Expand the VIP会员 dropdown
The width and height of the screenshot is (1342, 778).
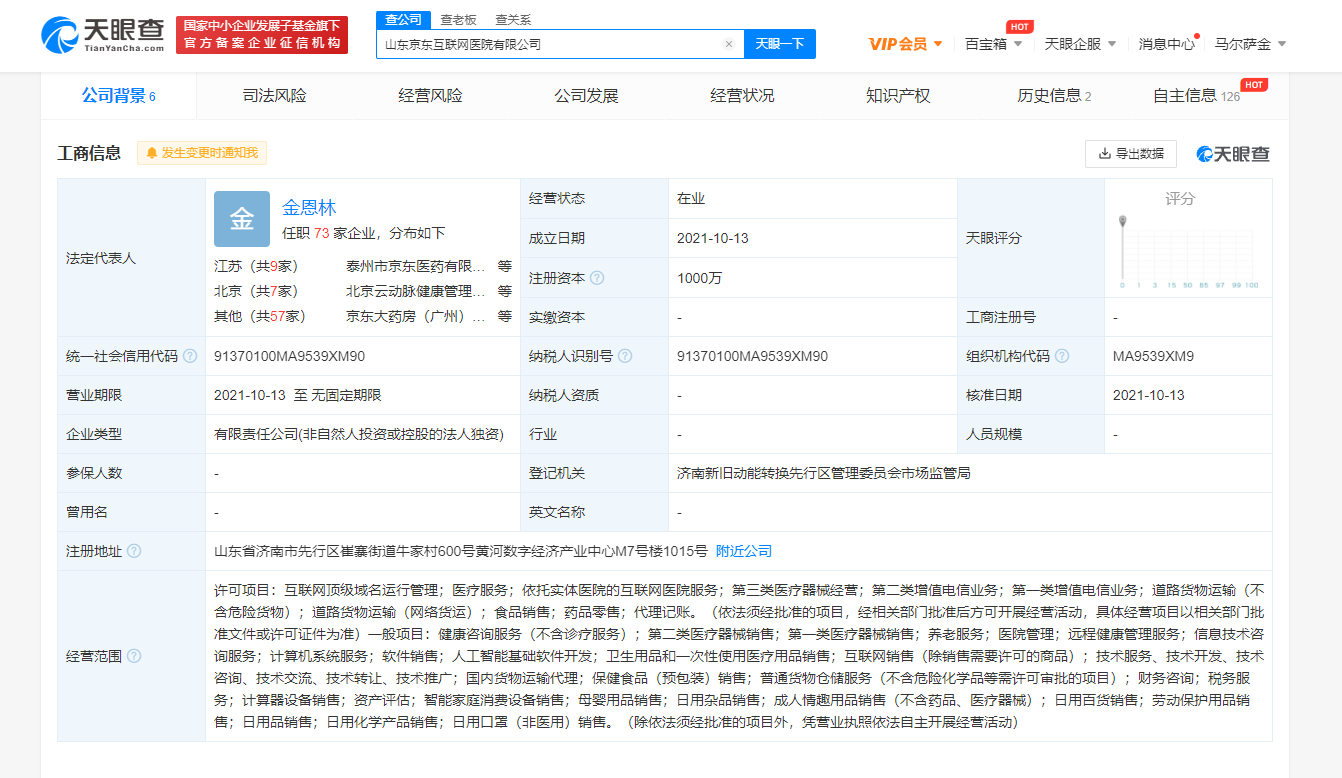(x=905, y=44)
